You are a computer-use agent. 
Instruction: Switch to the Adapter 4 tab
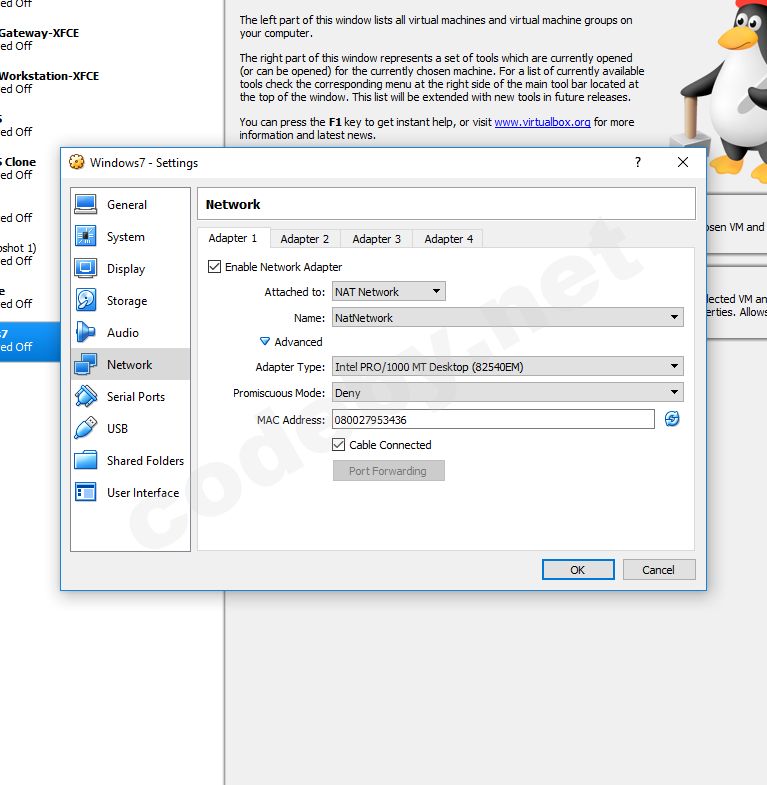pyautogui.click(x=448, y=239)
